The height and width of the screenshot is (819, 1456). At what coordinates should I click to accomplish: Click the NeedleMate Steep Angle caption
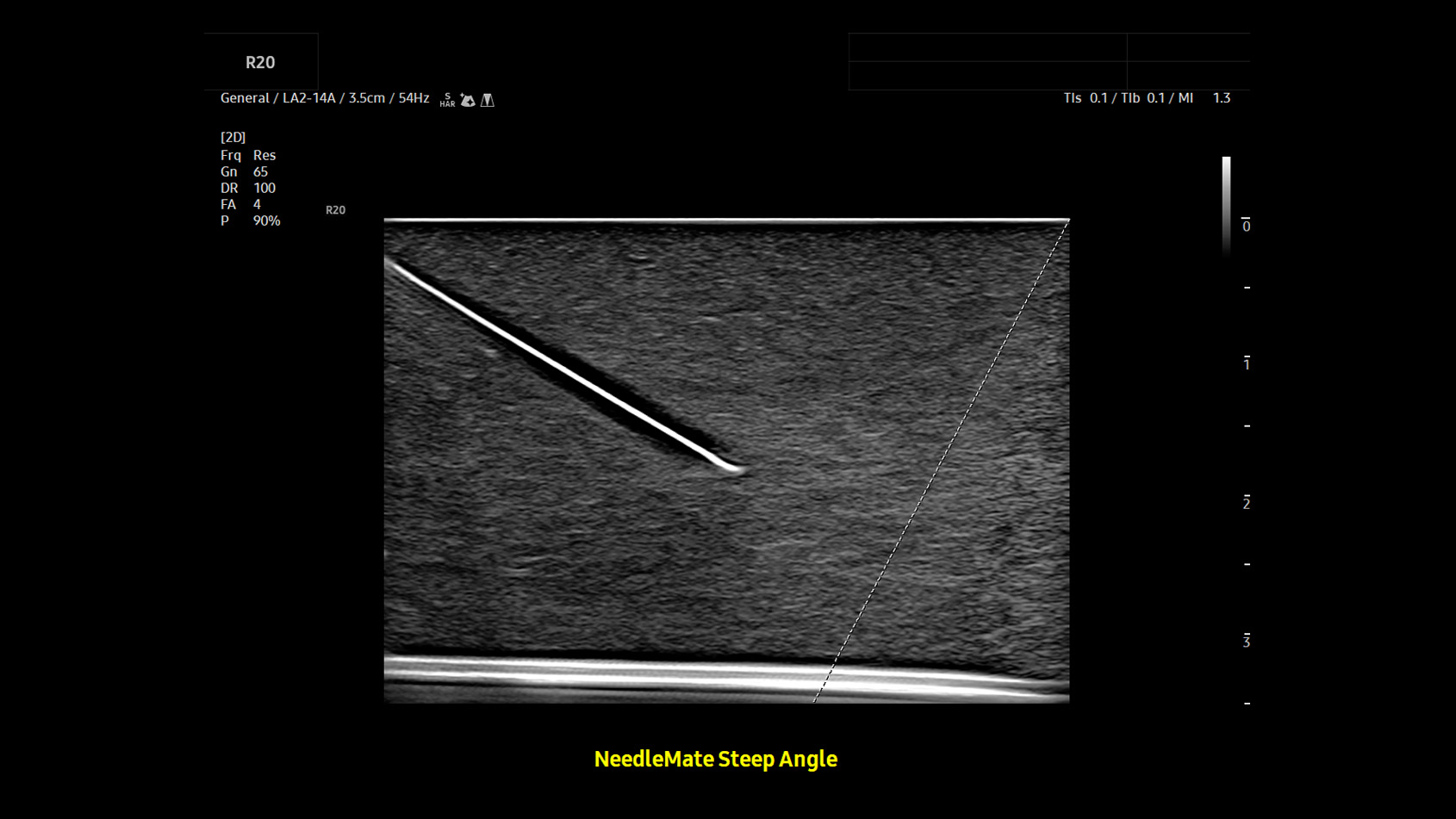(716, 759)
